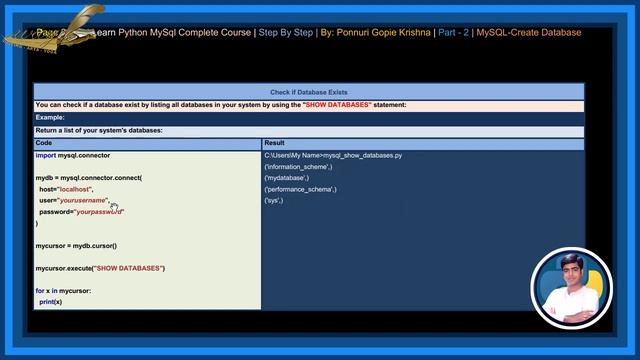Click the 'import mysql.connector' code line
Screen dimensions: 640x360
click(x=73, y=156)
